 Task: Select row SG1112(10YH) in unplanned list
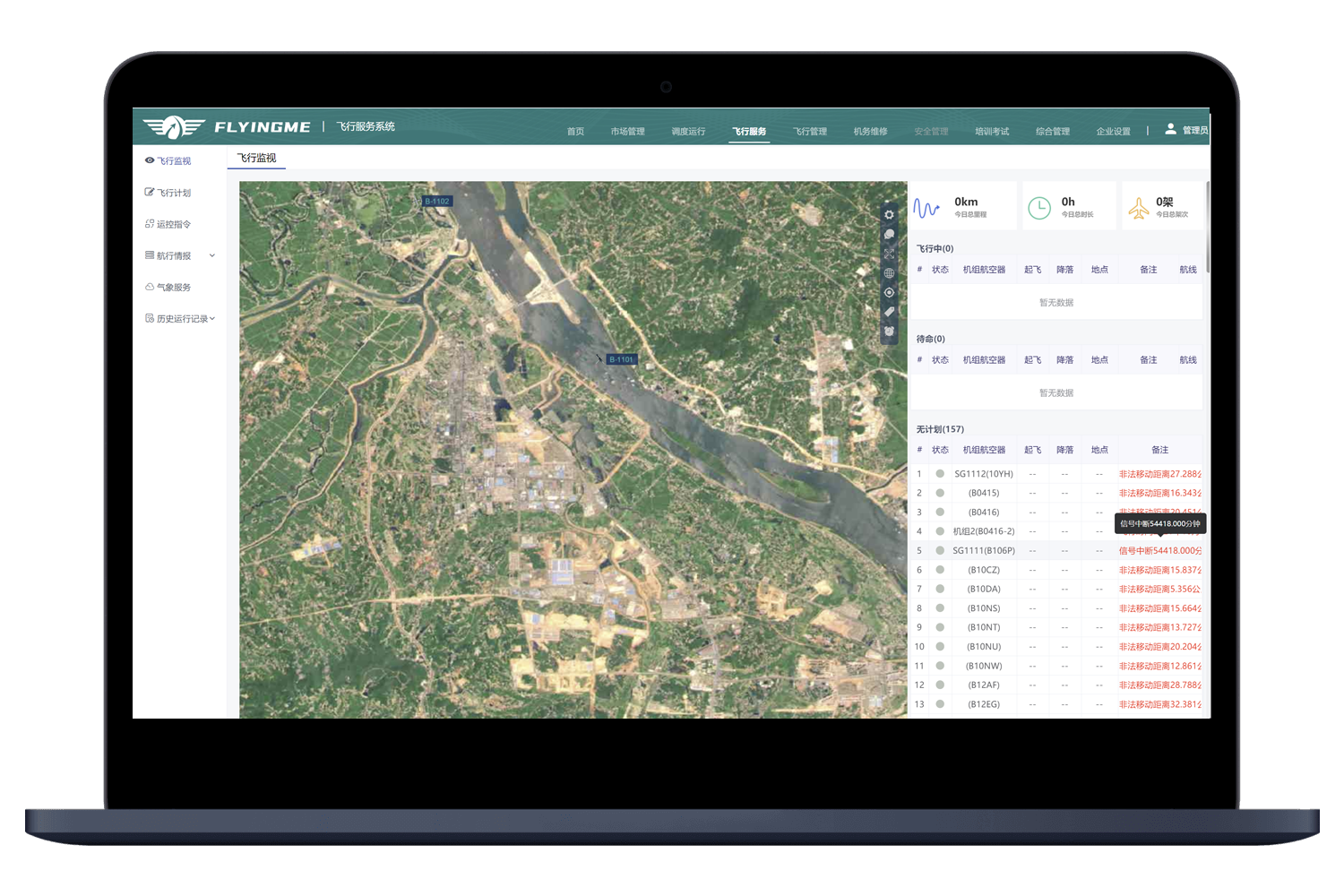coord(983,474)
